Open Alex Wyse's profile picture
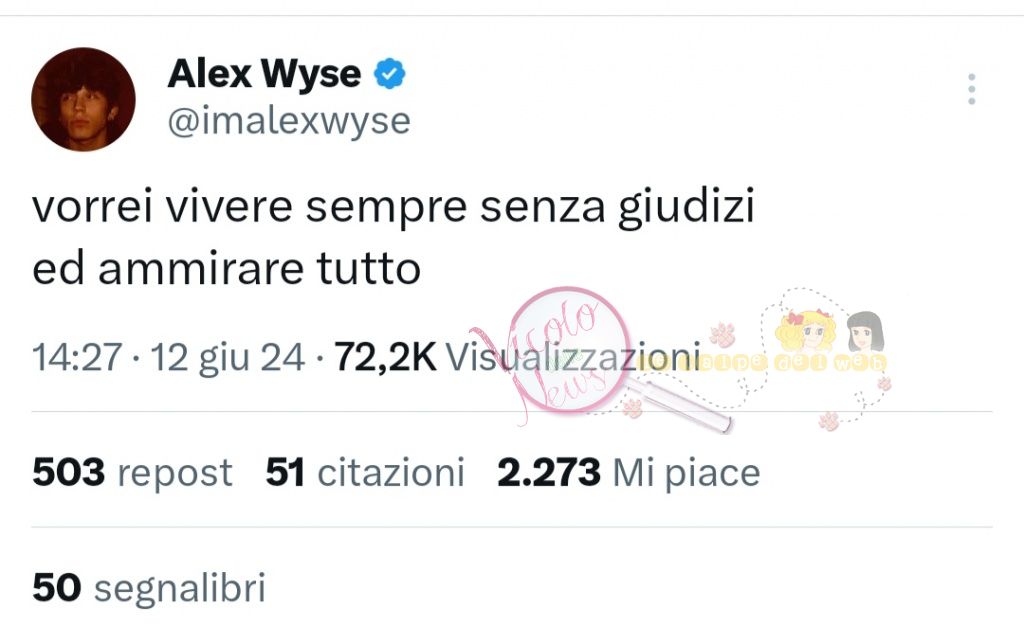1024x626 pixels. coord(84,99)
